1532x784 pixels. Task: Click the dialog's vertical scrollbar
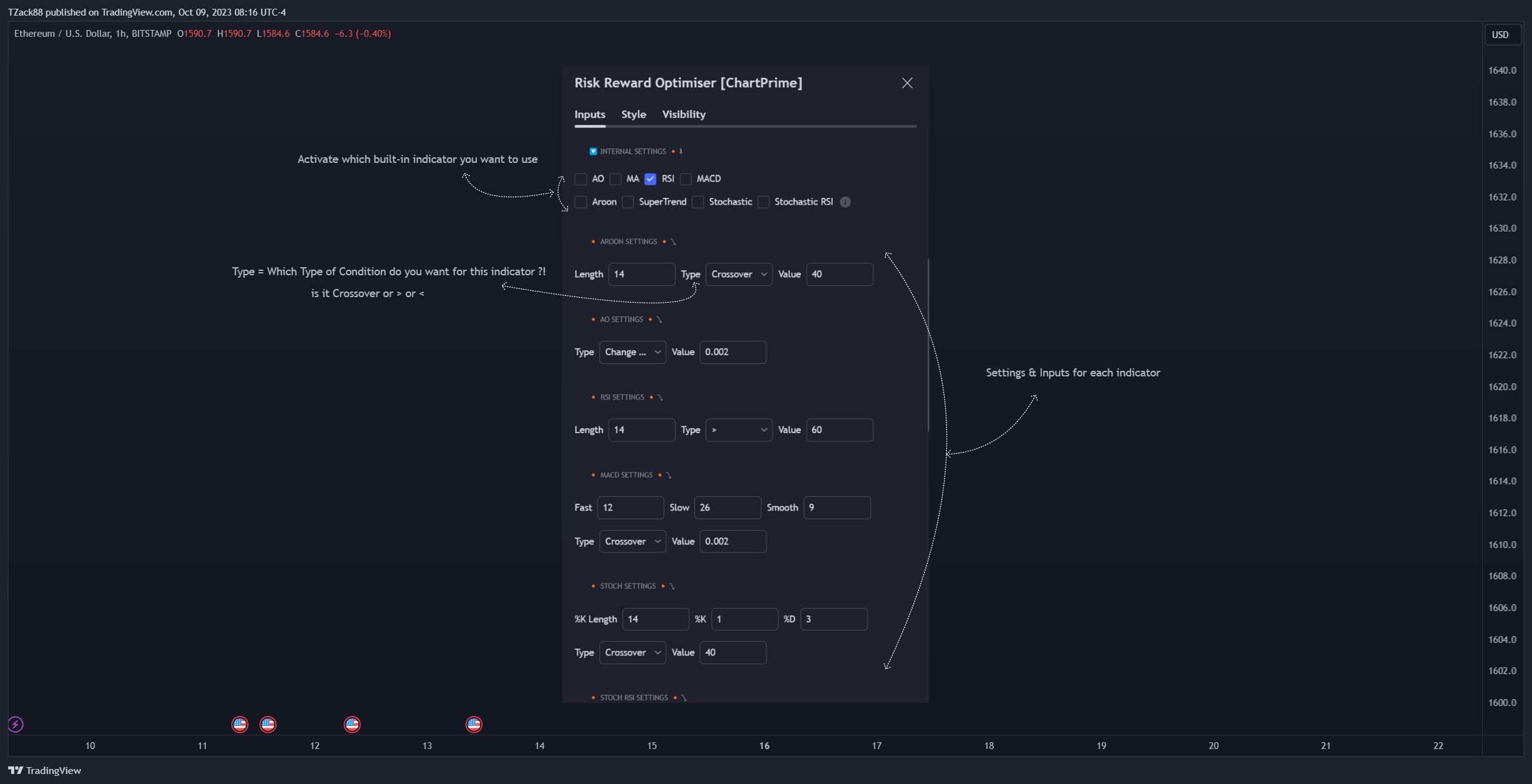tap(928, 345)
